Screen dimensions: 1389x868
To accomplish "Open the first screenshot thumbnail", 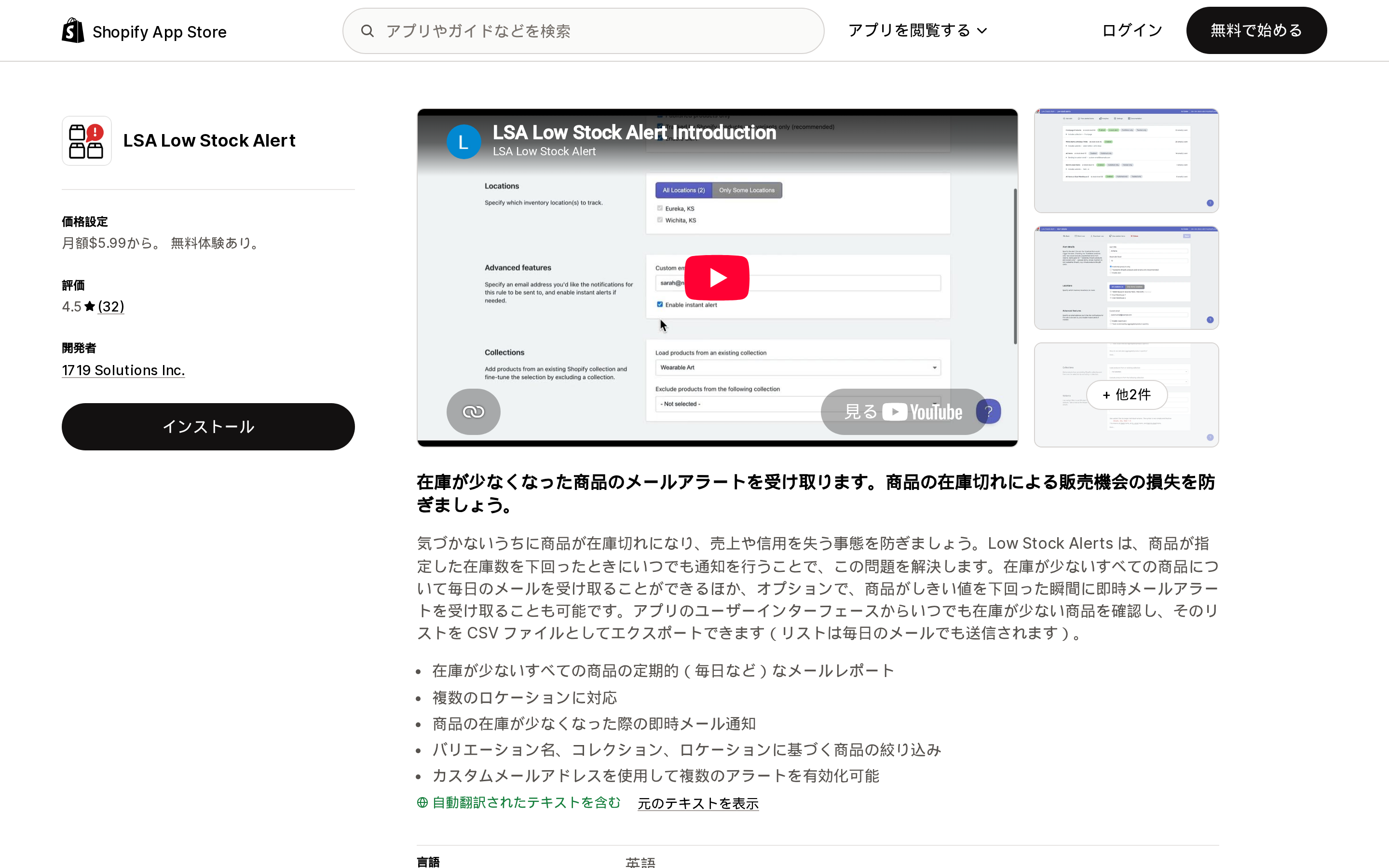I will (x=1126, y=161).
